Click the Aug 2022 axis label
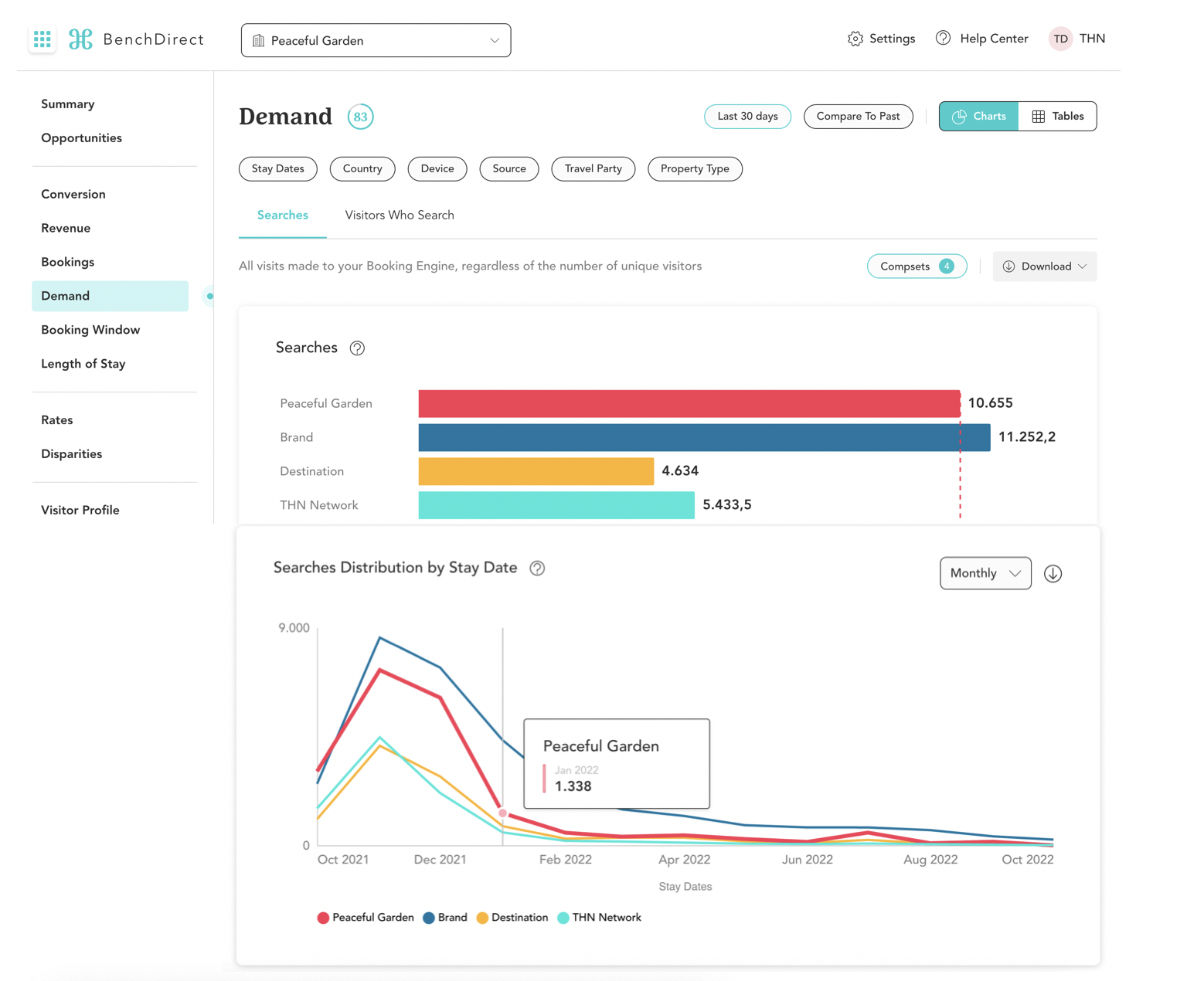 [930, 860]
